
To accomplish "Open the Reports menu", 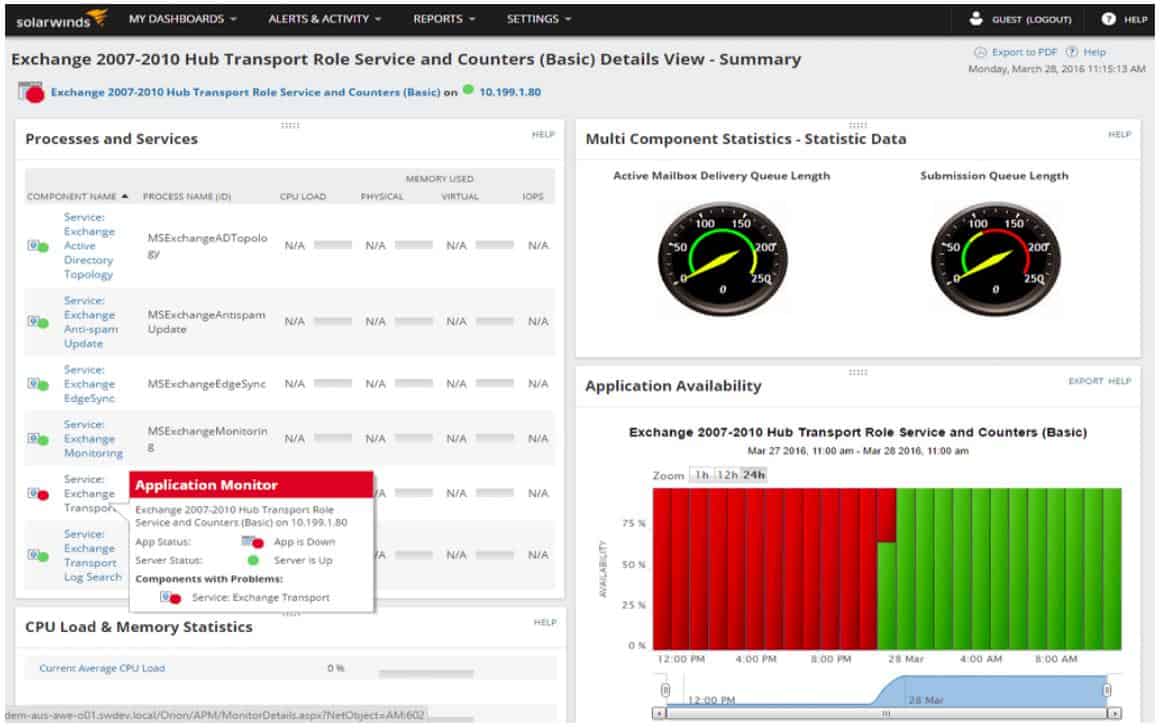I will (x=444, y=18).
